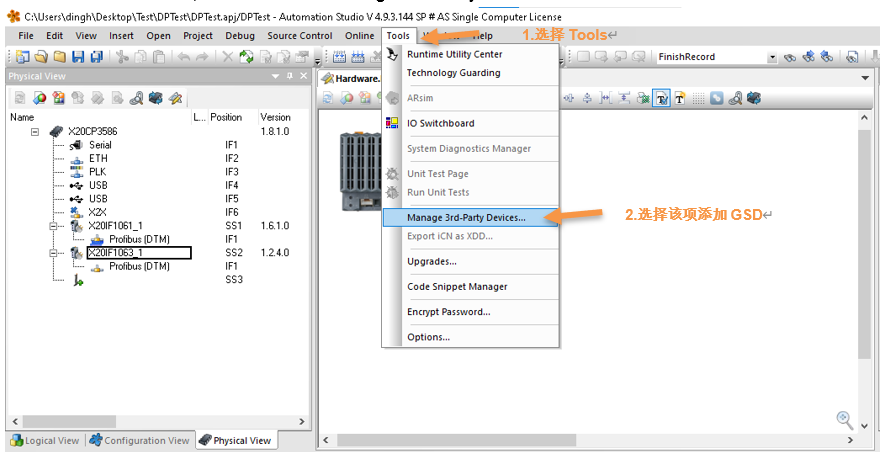Click the FinishRecord search text field

pos(712,57)
